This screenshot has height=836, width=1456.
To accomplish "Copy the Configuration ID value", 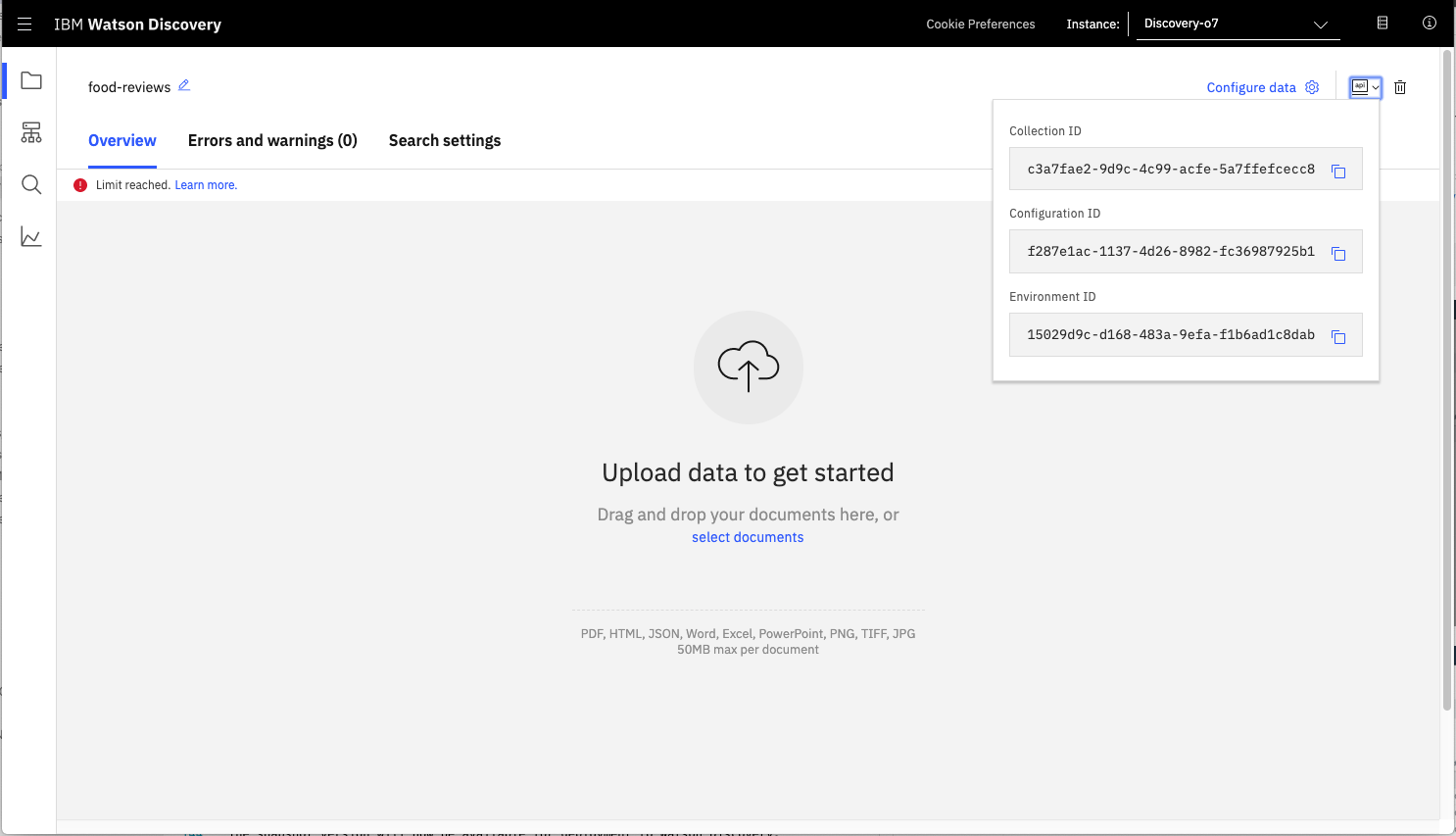I will point(1338,253).
